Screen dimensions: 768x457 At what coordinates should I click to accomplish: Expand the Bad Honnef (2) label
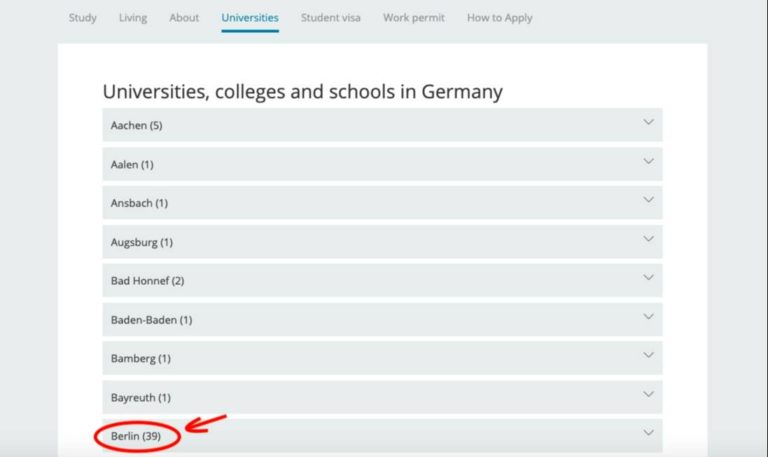pos(147,281)
